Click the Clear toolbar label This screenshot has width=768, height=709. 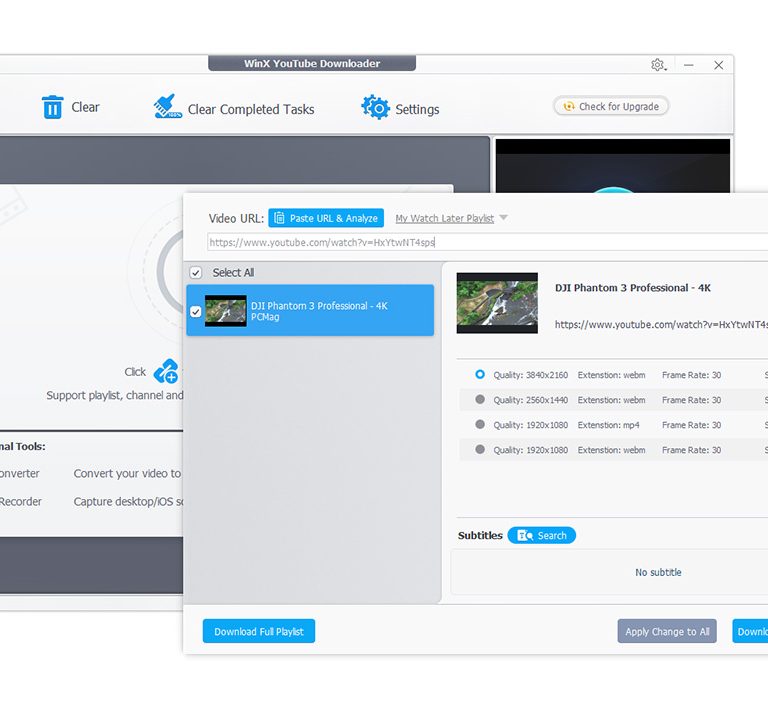coord(85,107)
